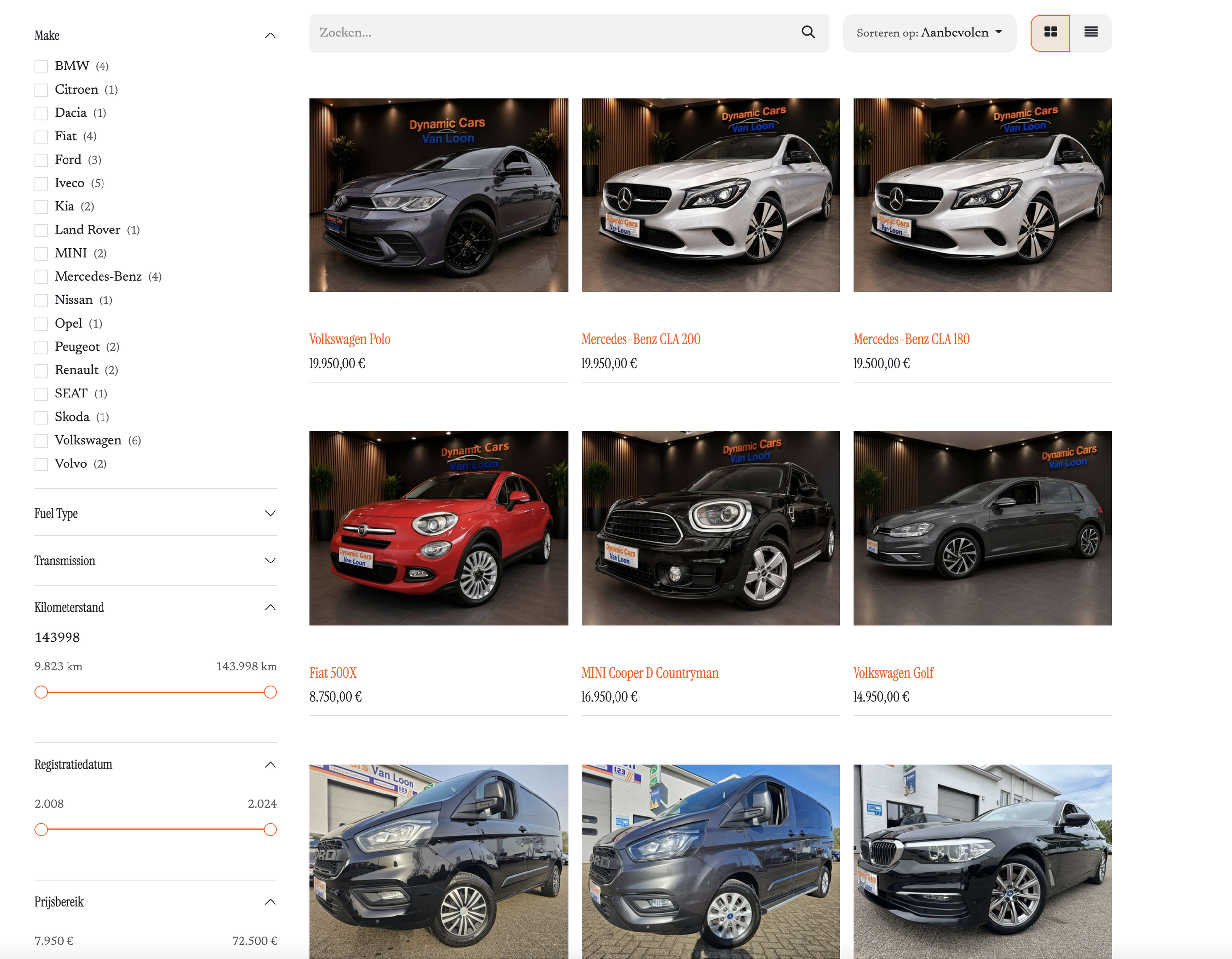Viewport: 1232px width, 959px height.
Task: Click the magnifier search icon
Action: coord(808,33)
